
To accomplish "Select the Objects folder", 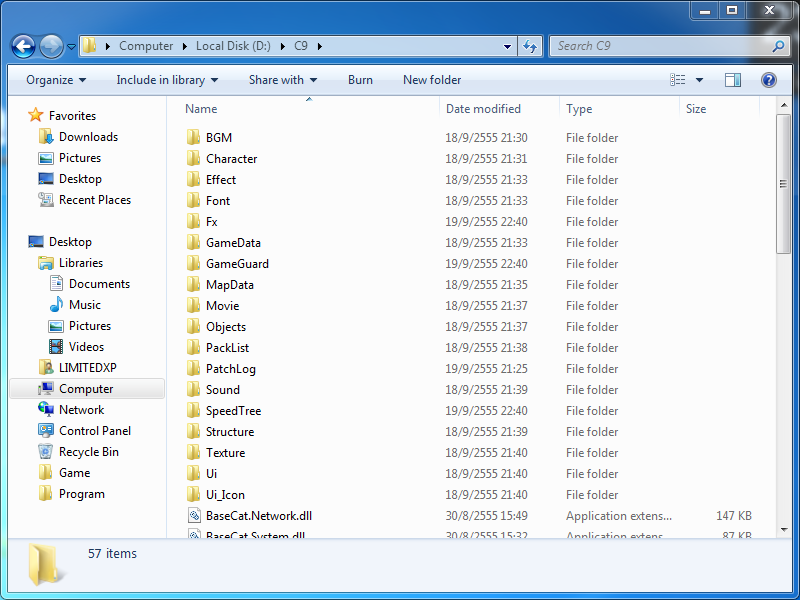I will click(226, 327).
